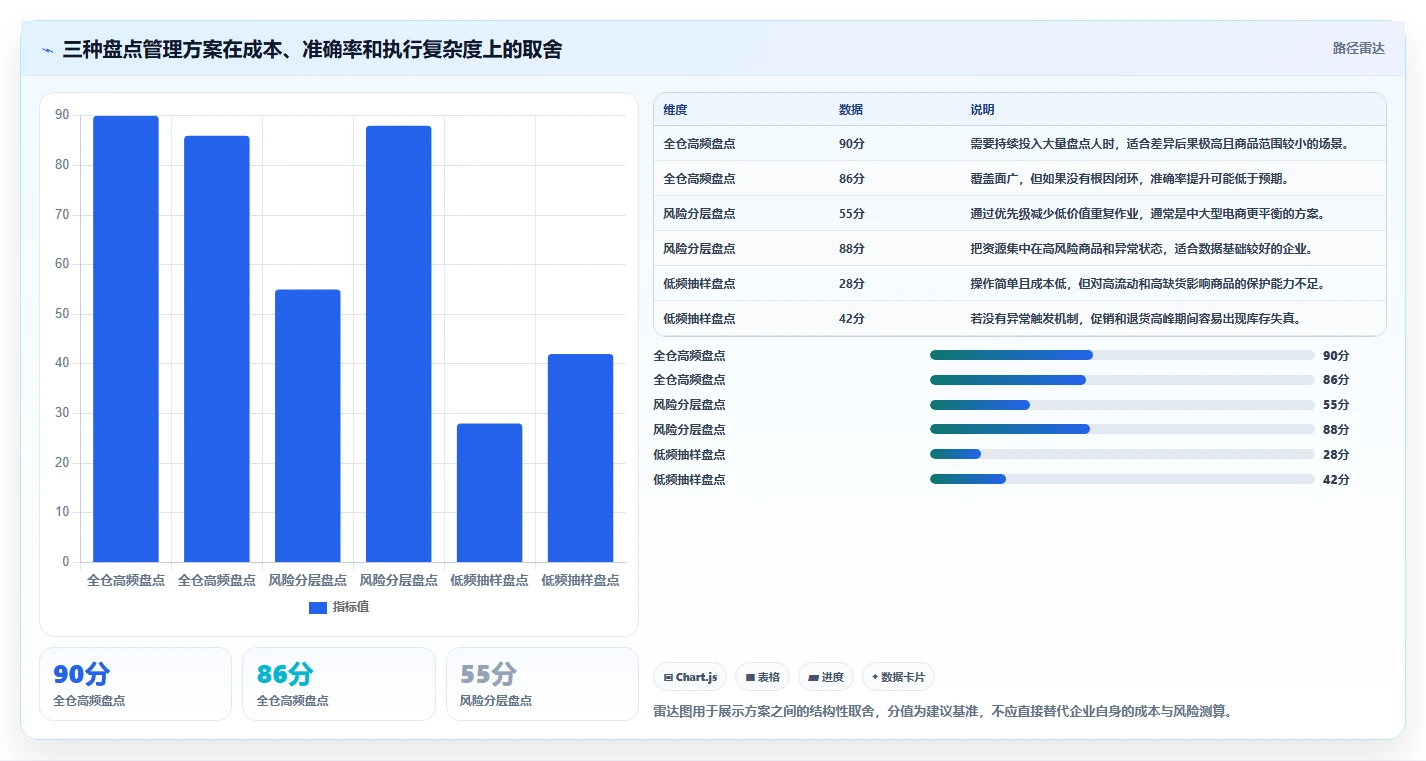Screen dimensions: 1426x761
Task: Click the 55分 progress bar
Action: [x=1122, y=405]
